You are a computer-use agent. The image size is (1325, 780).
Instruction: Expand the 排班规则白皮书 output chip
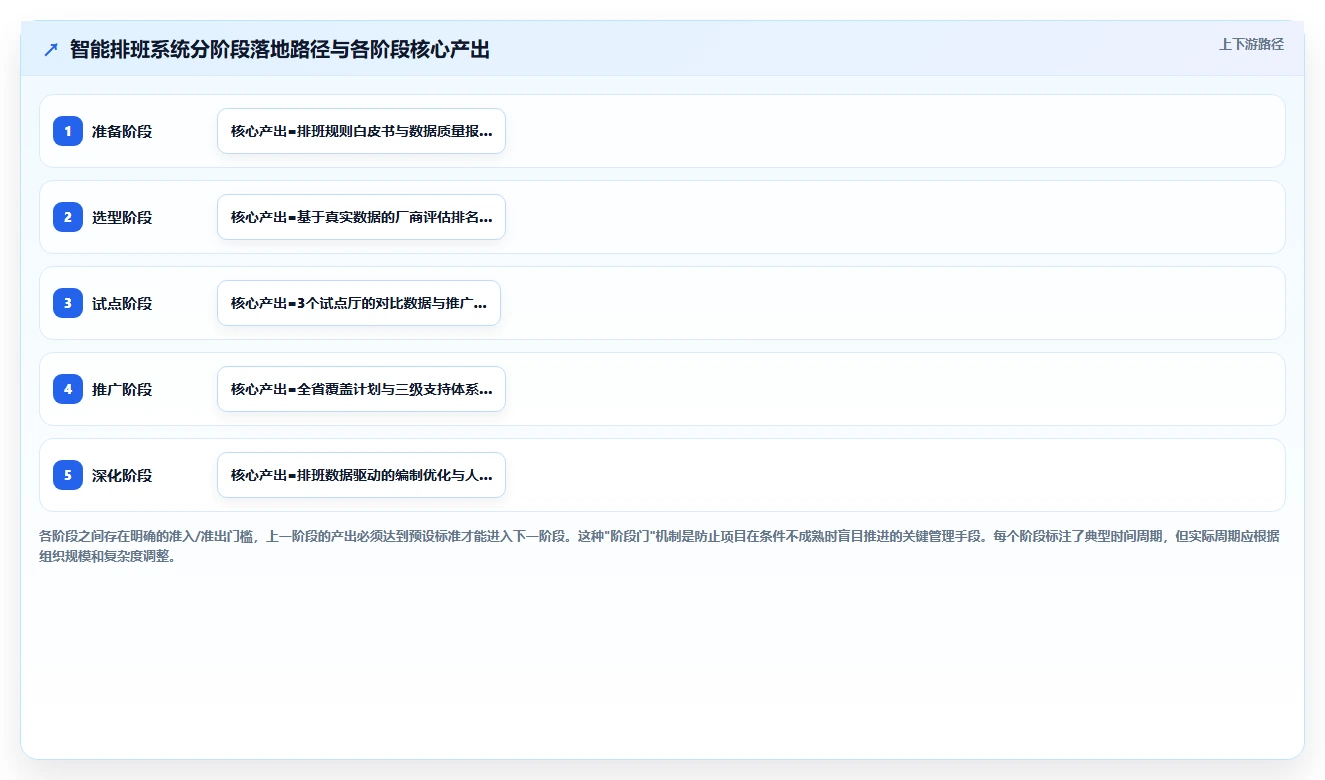click(x=361, y=131)
